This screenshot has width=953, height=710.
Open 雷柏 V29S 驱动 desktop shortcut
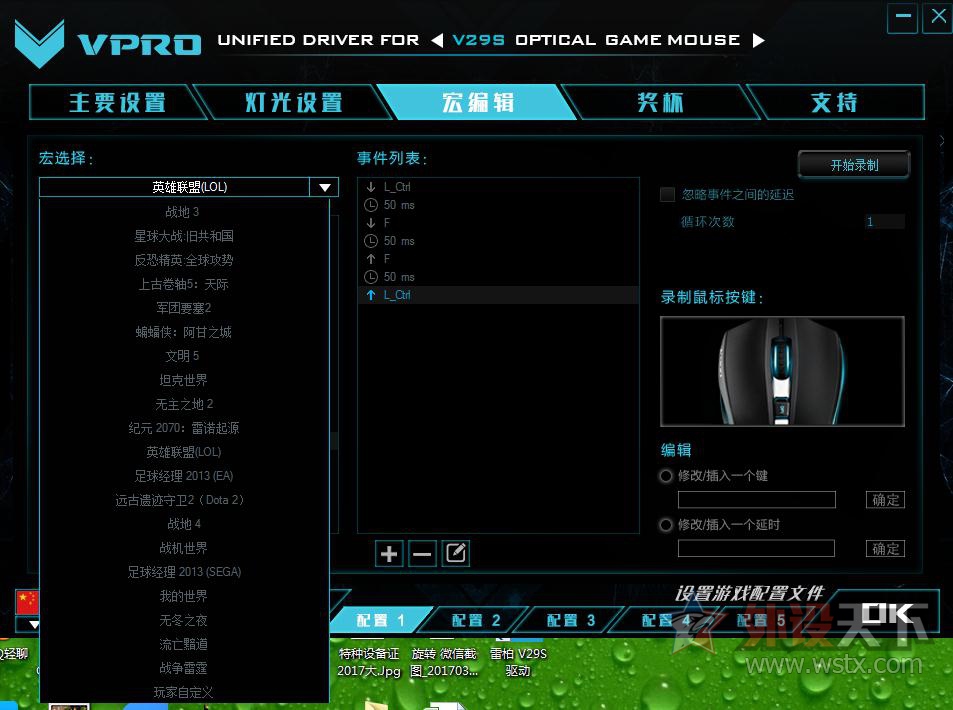coord(518,660)
